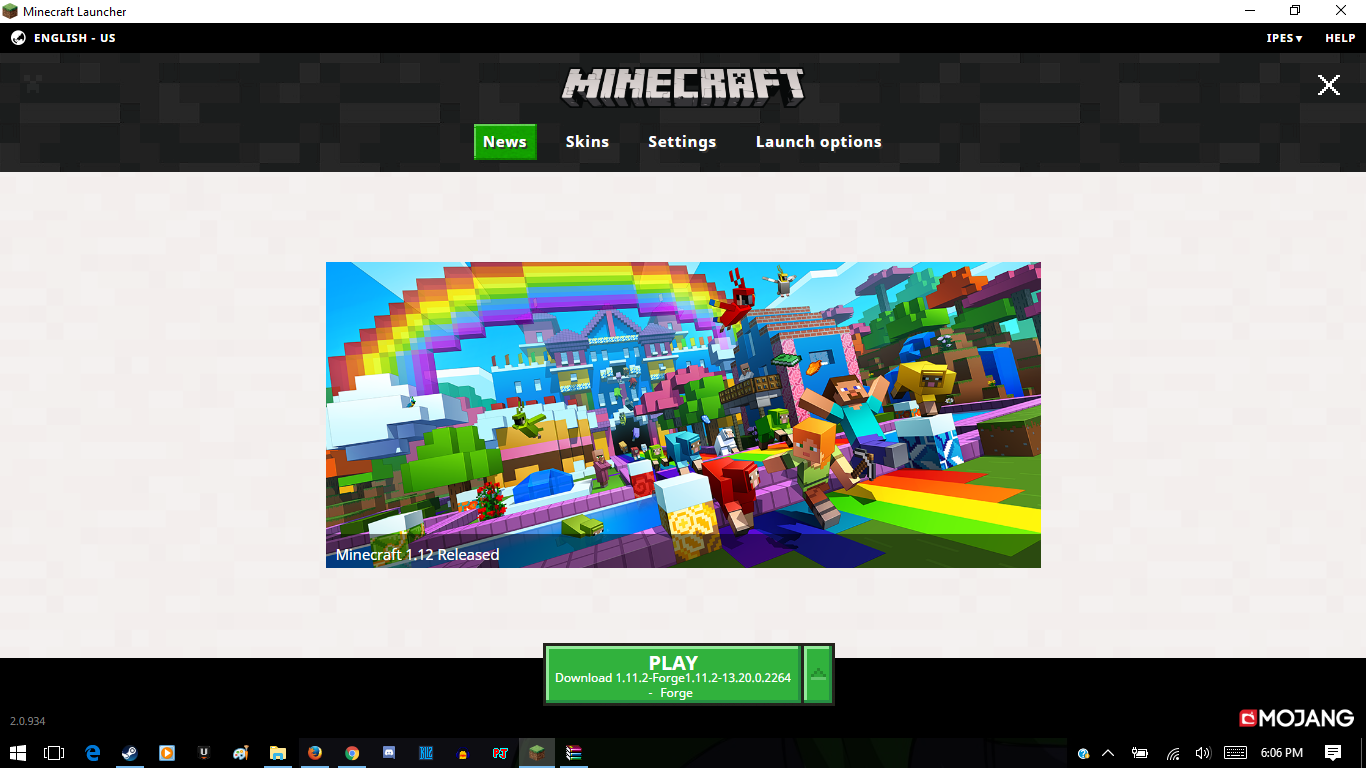Viewport: 1366px width, 768px height.
Task: Open the Minecraft 1.12 Released news image
Action: (683, 415)
